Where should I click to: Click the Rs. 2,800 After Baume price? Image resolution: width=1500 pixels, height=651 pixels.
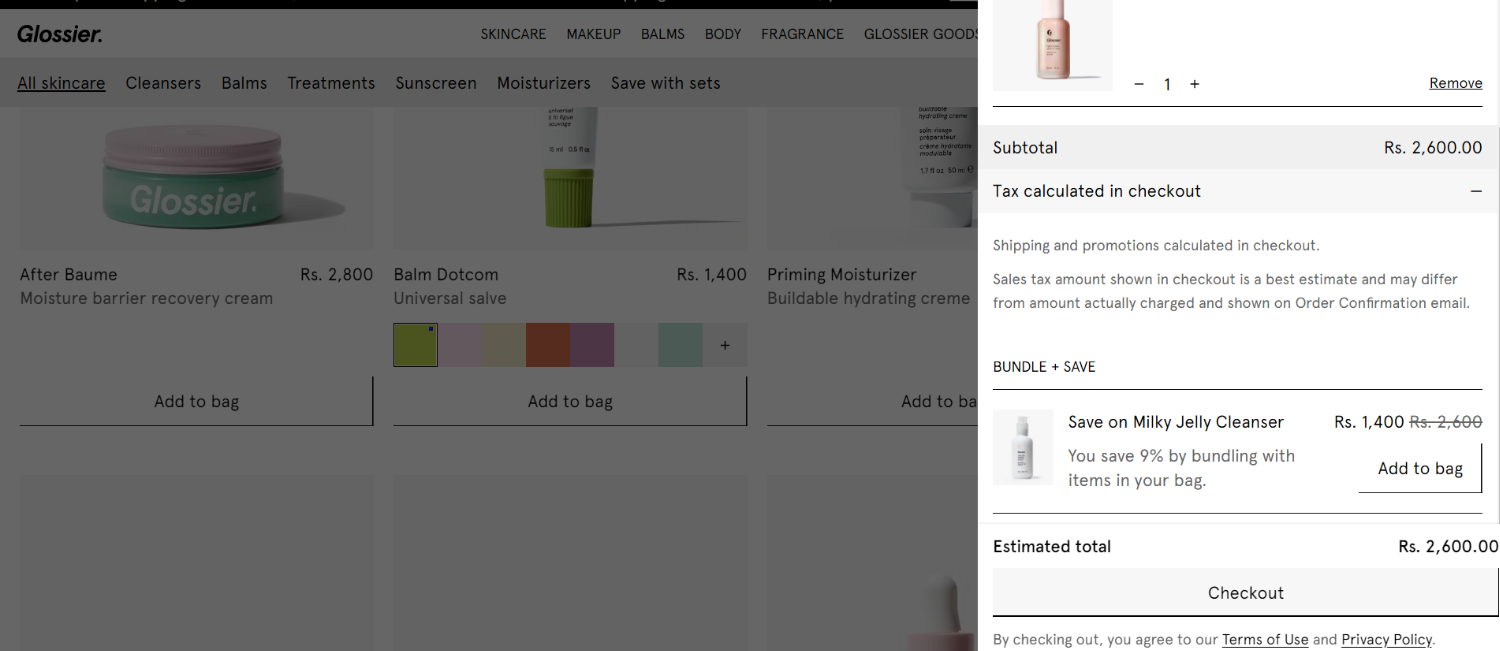point(337,274)
